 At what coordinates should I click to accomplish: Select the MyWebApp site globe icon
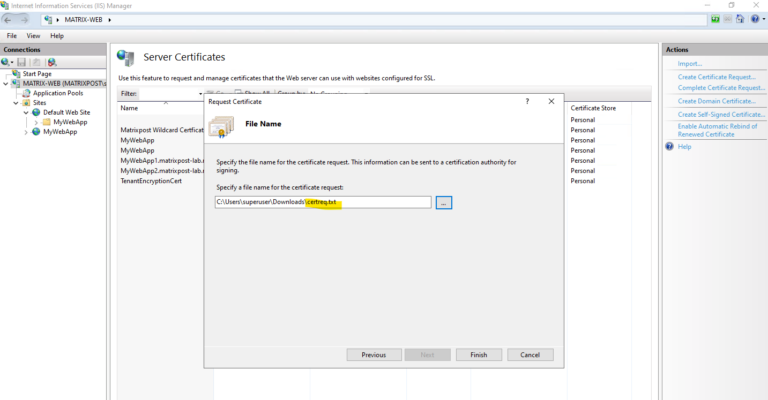click(x=36, y=132)
